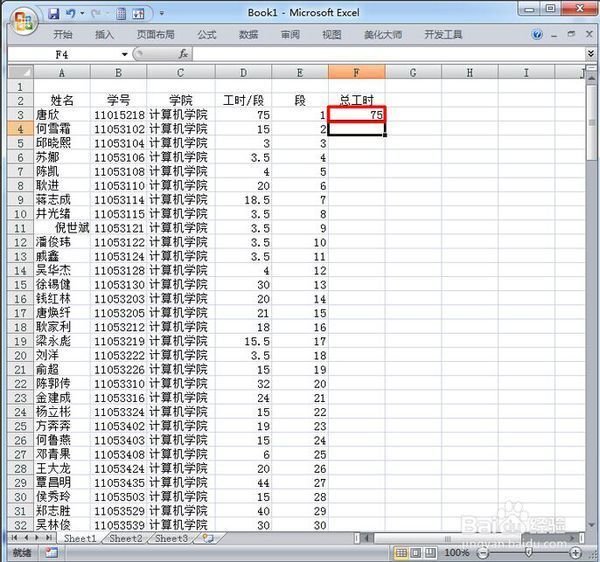Select column A header
The height and width of the screenshot is (562, 600).
tap(62, 72)
